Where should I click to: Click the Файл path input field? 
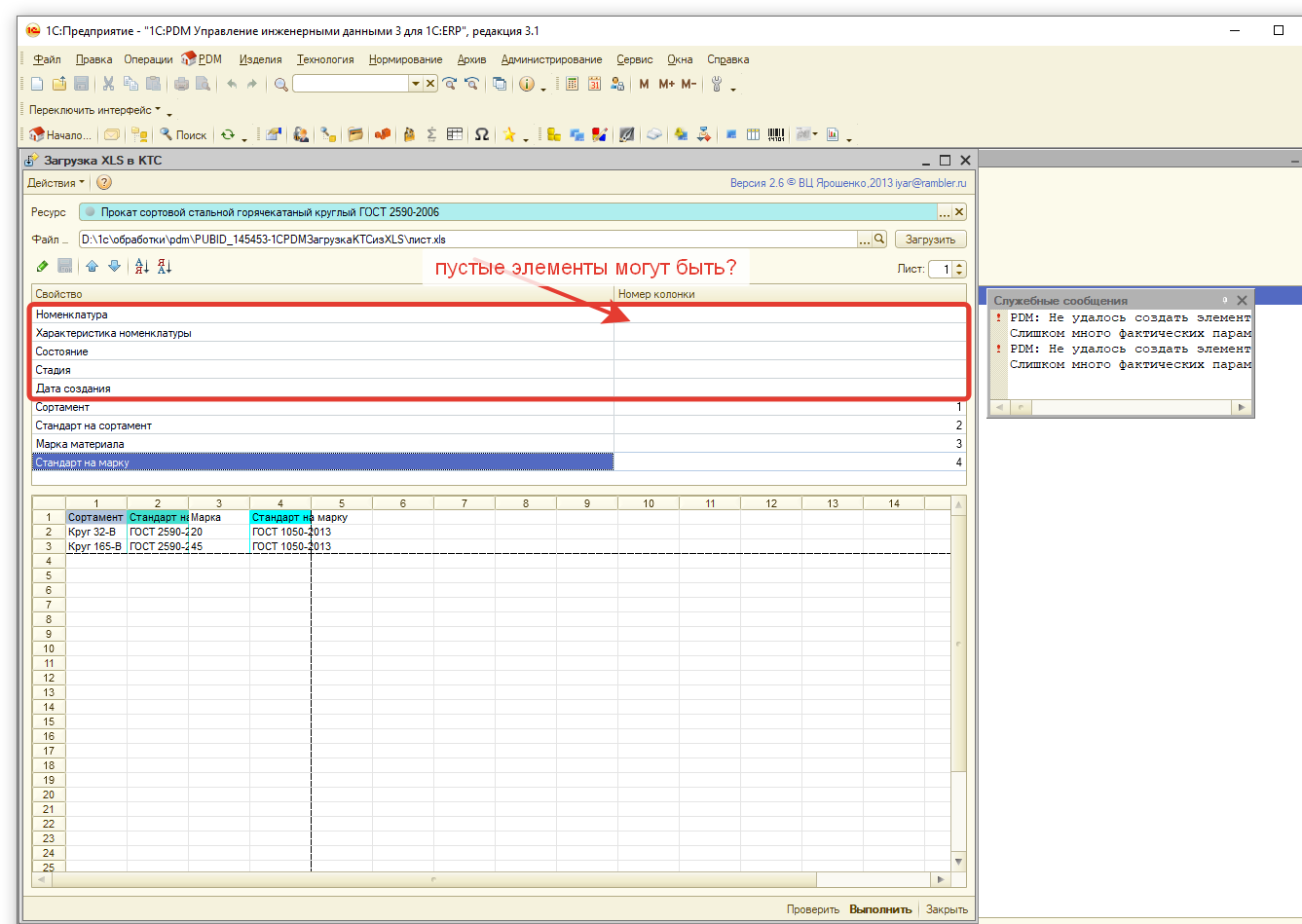click(x=467, y=240)
